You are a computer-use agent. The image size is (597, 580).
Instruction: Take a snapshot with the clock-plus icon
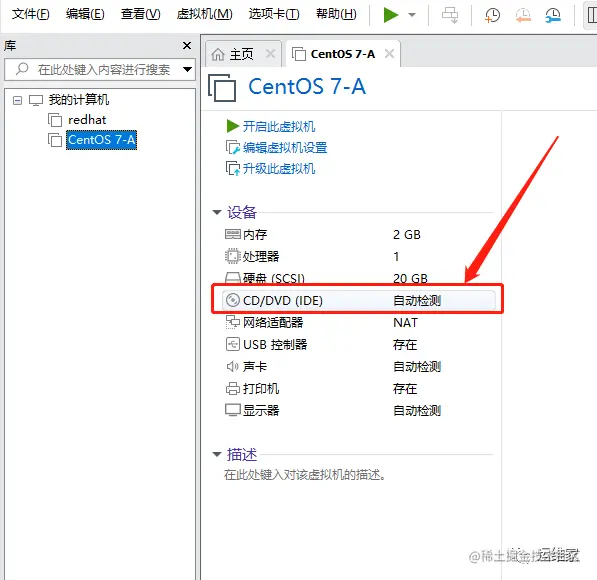tap(492, 15)
